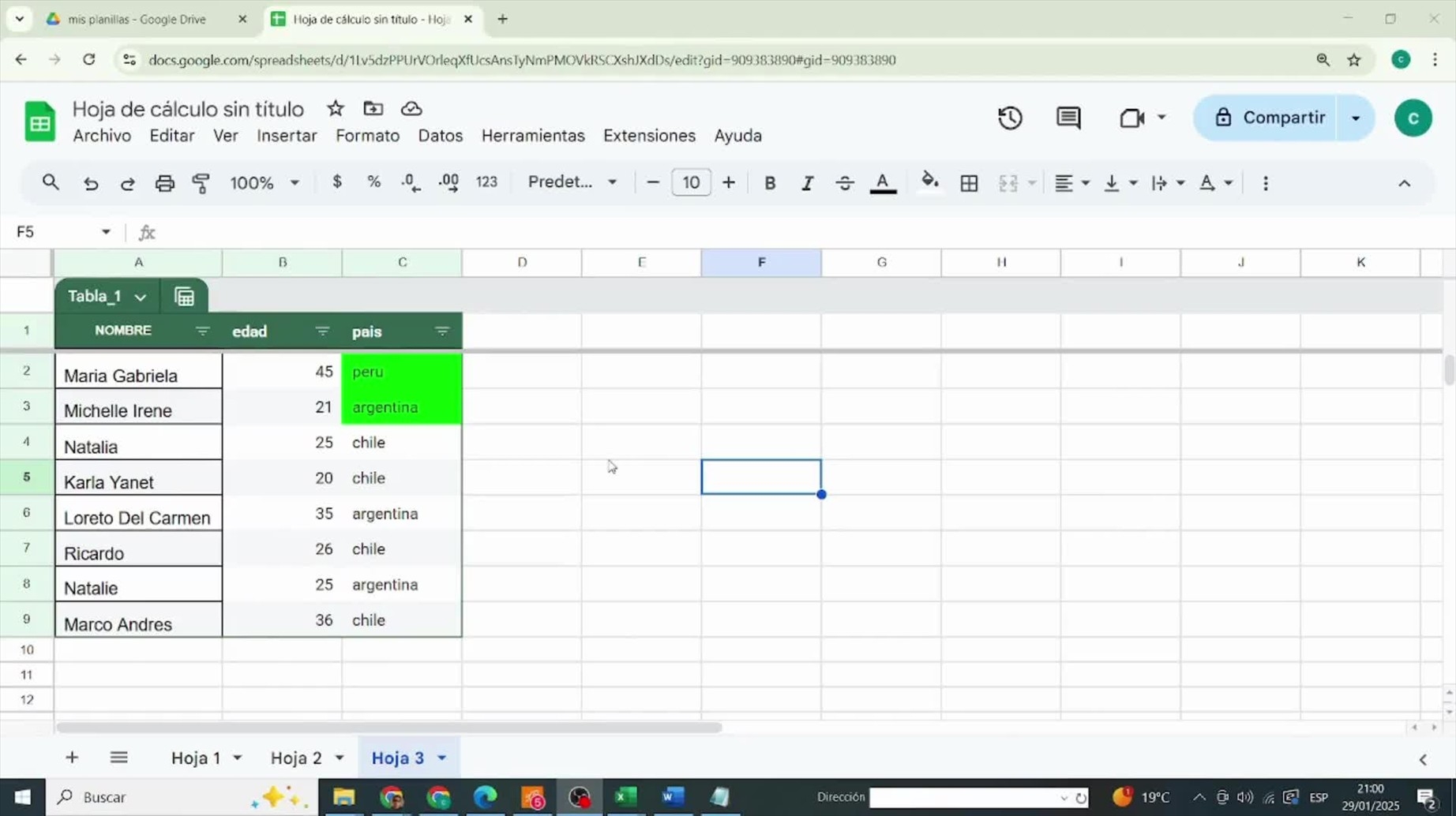Increase font size with plus button
1456x816 pixels.
coord(728,183)
